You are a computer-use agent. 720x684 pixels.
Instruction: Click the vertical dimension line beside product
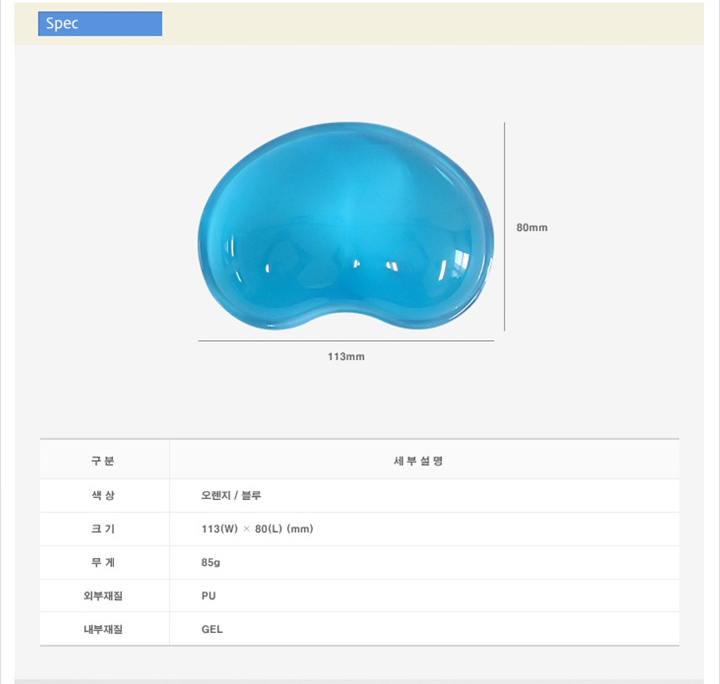point(504,226)
